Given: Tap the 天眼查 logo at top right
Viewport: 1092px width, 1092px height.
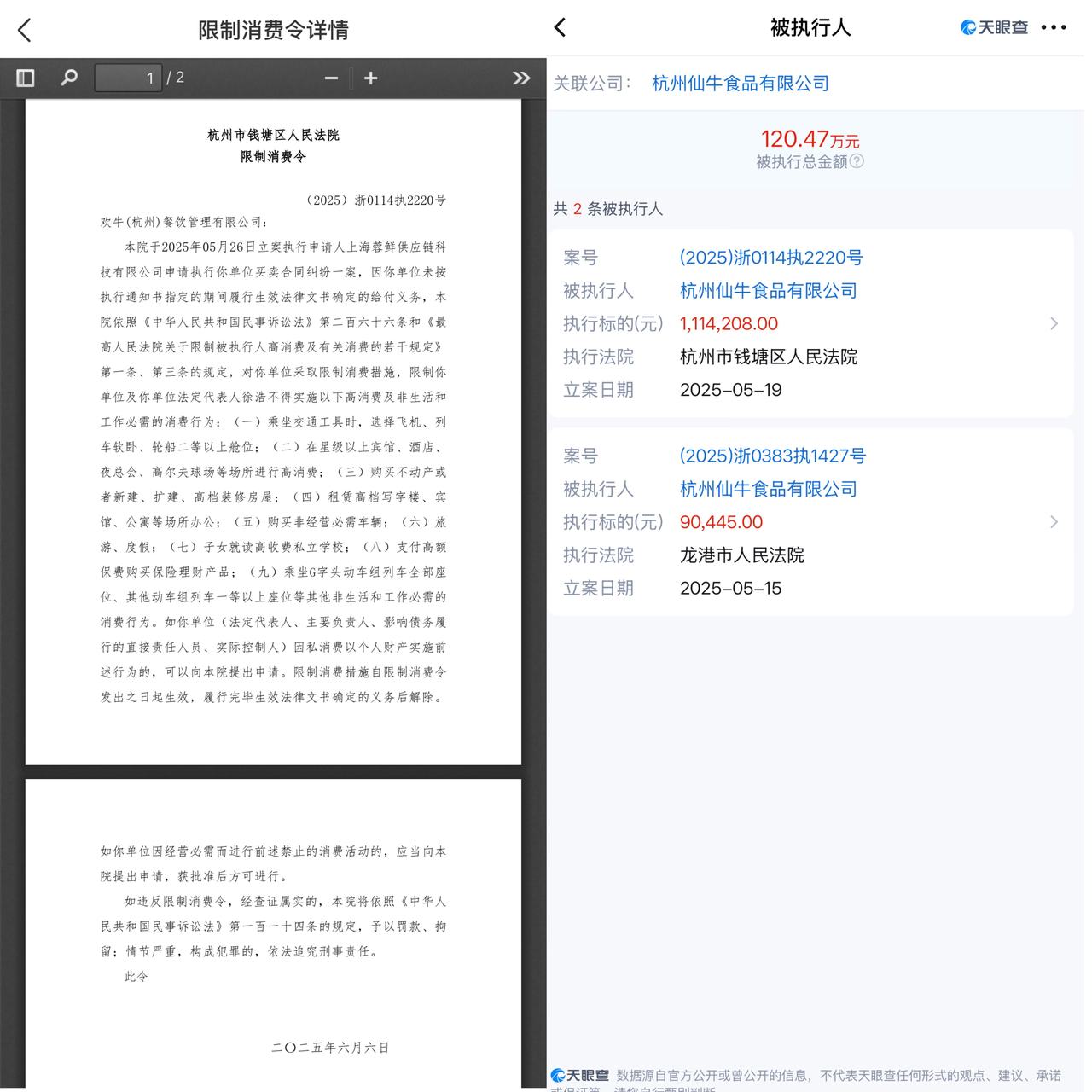Looking at the screenshot, I should (994, 27).
